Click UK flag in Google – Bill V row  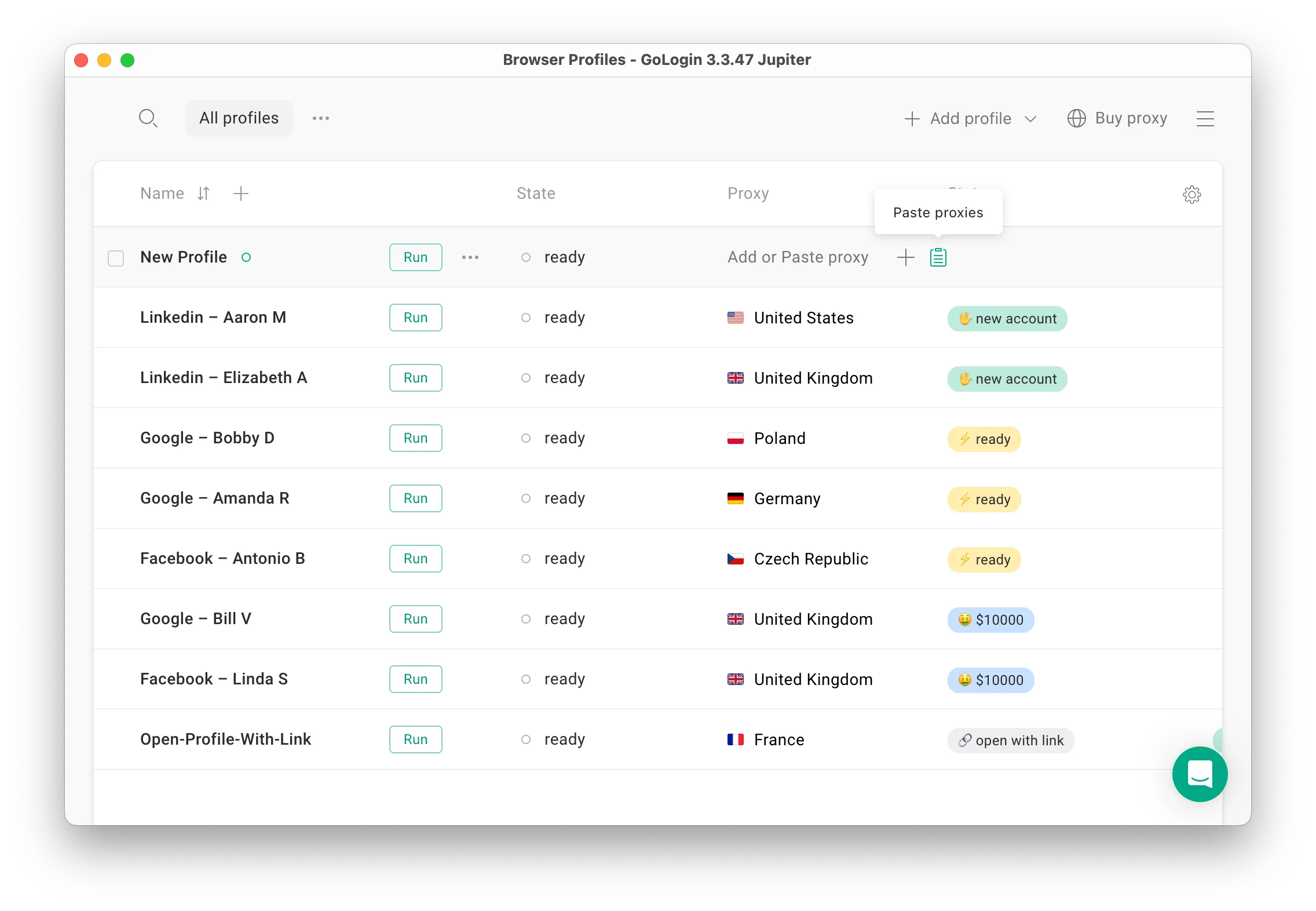[x=736, y=619]
